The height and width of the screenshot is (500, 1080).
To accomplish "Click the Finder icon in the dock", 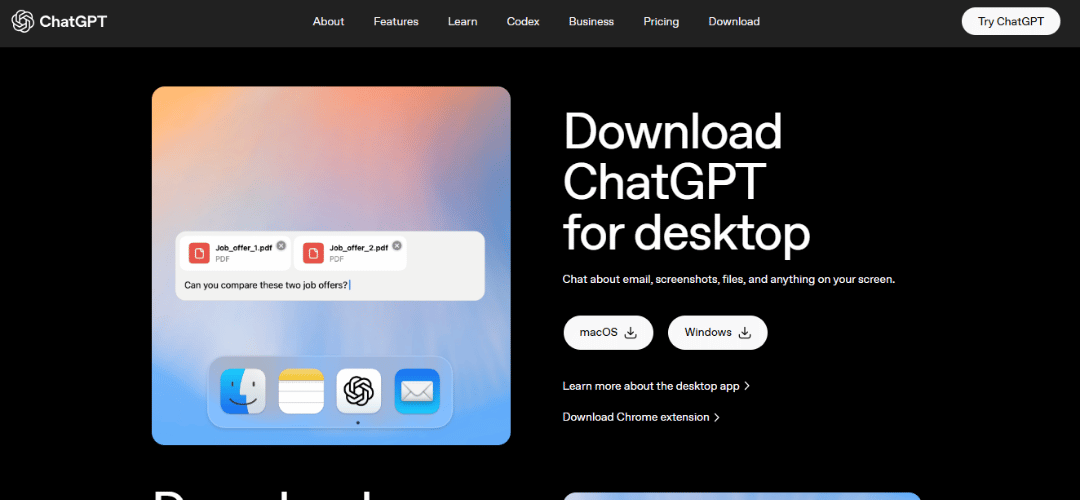I will 242,391.
